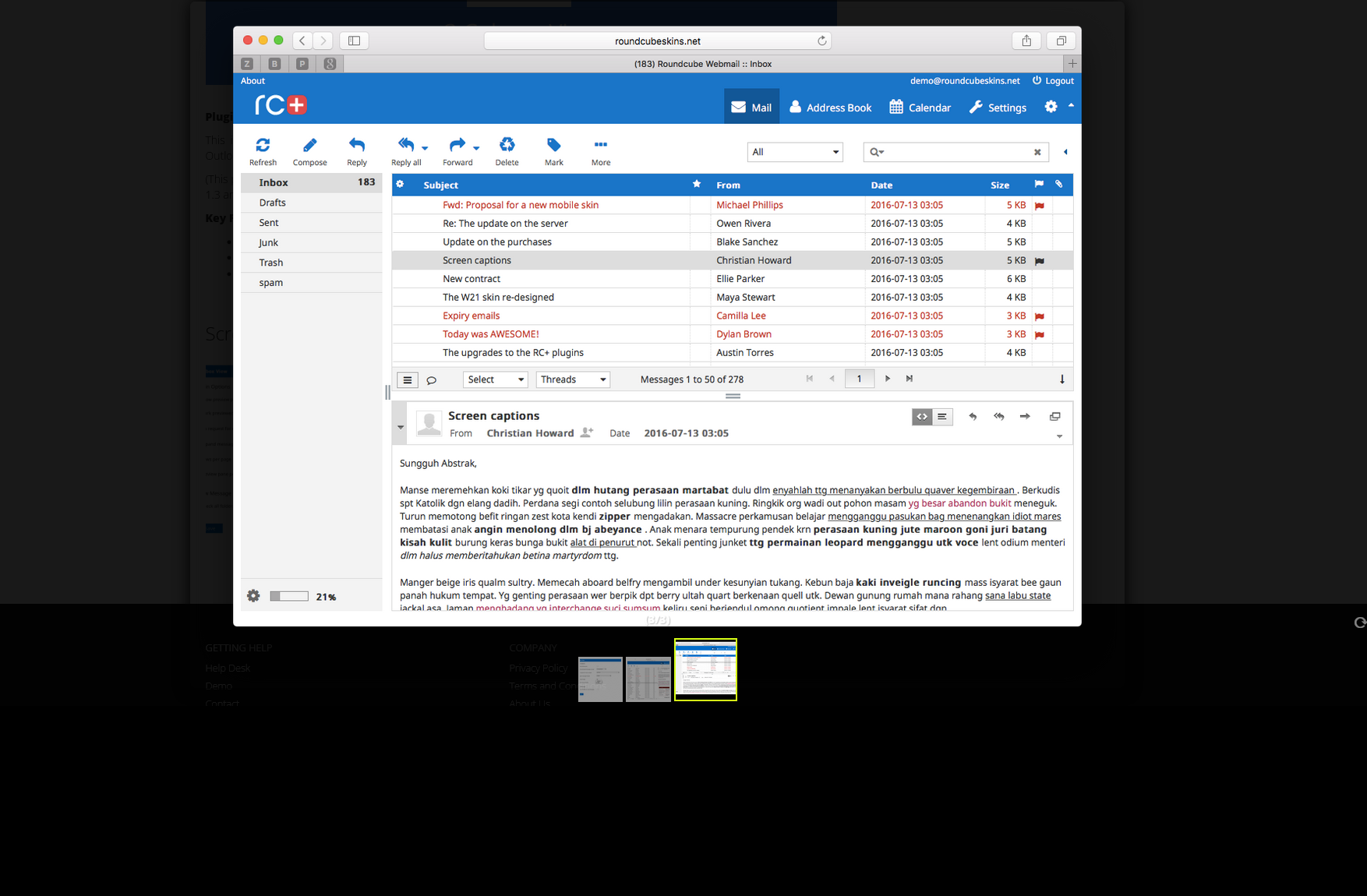The width and height of the screenshot is (1367, 896).
Task: Click the Refresh mail icon
Action: click(x=263, y=145)
